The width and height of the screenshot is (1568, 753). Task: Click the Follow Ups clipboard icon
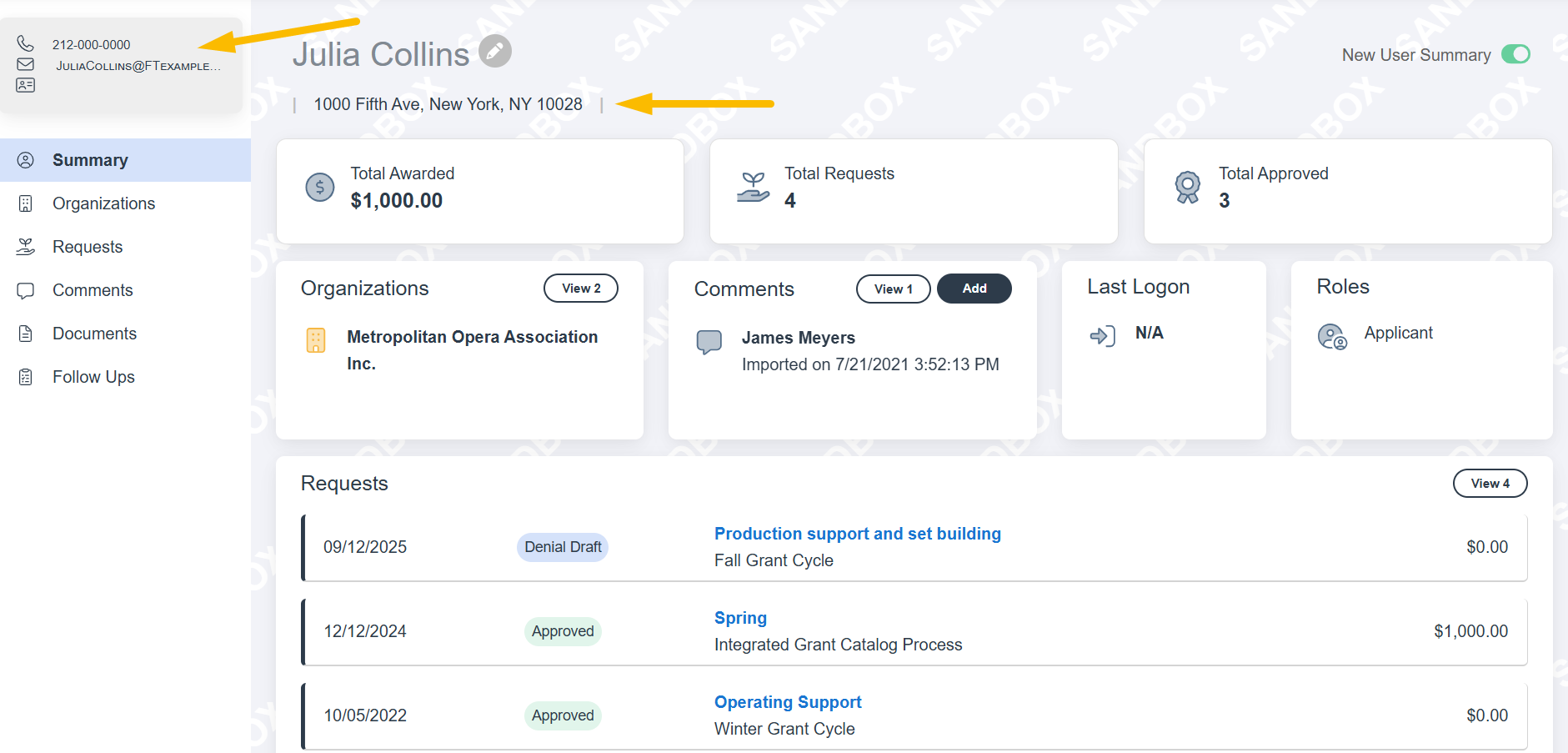point(26,377)
